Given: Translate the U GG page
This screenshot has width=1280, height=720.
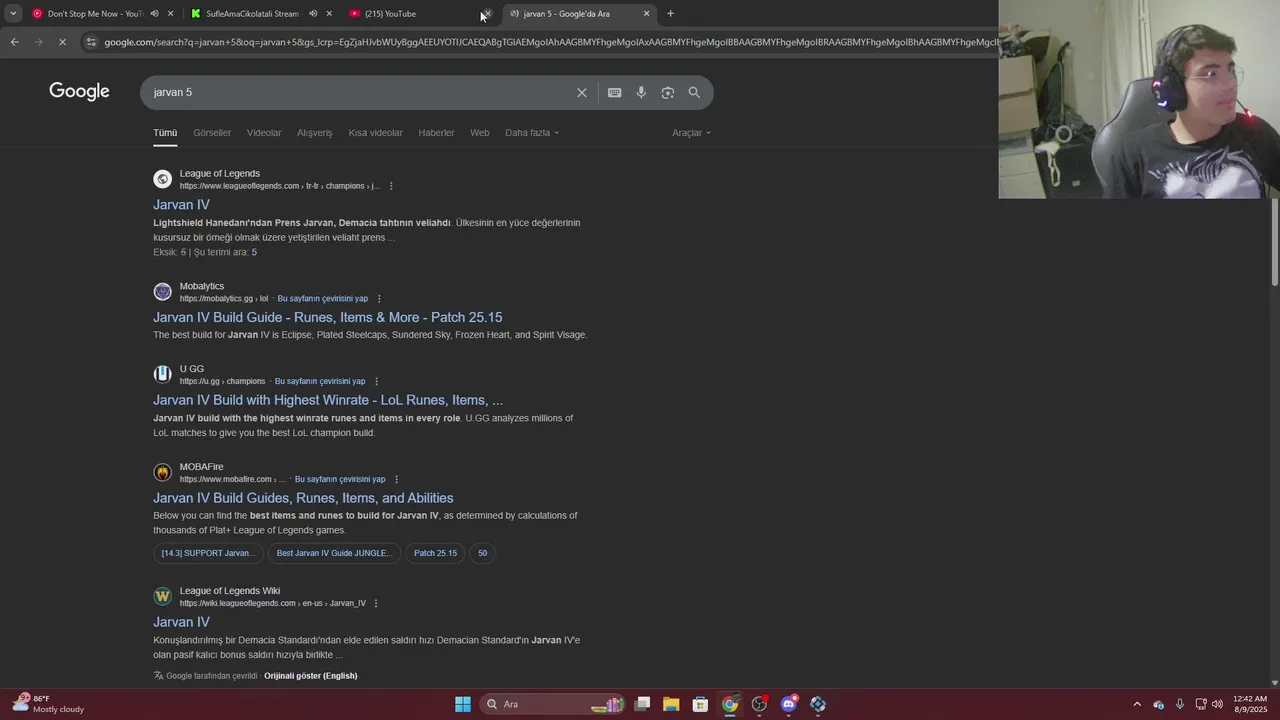Looking at the screenshot, I should click(x=320, y=381).
